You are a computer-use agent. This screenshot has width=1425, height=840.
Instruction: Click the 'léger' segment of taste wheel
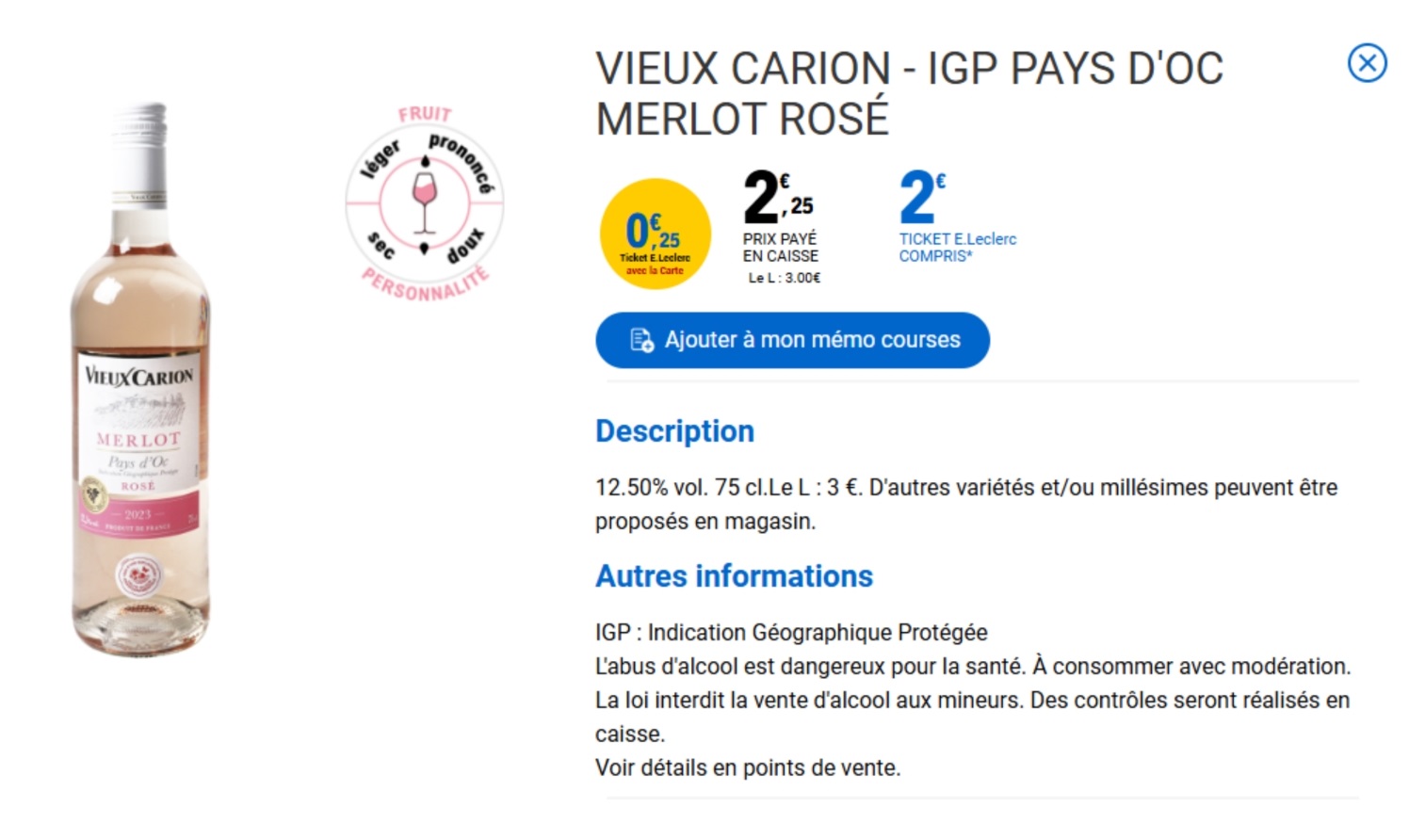point(381,158)
